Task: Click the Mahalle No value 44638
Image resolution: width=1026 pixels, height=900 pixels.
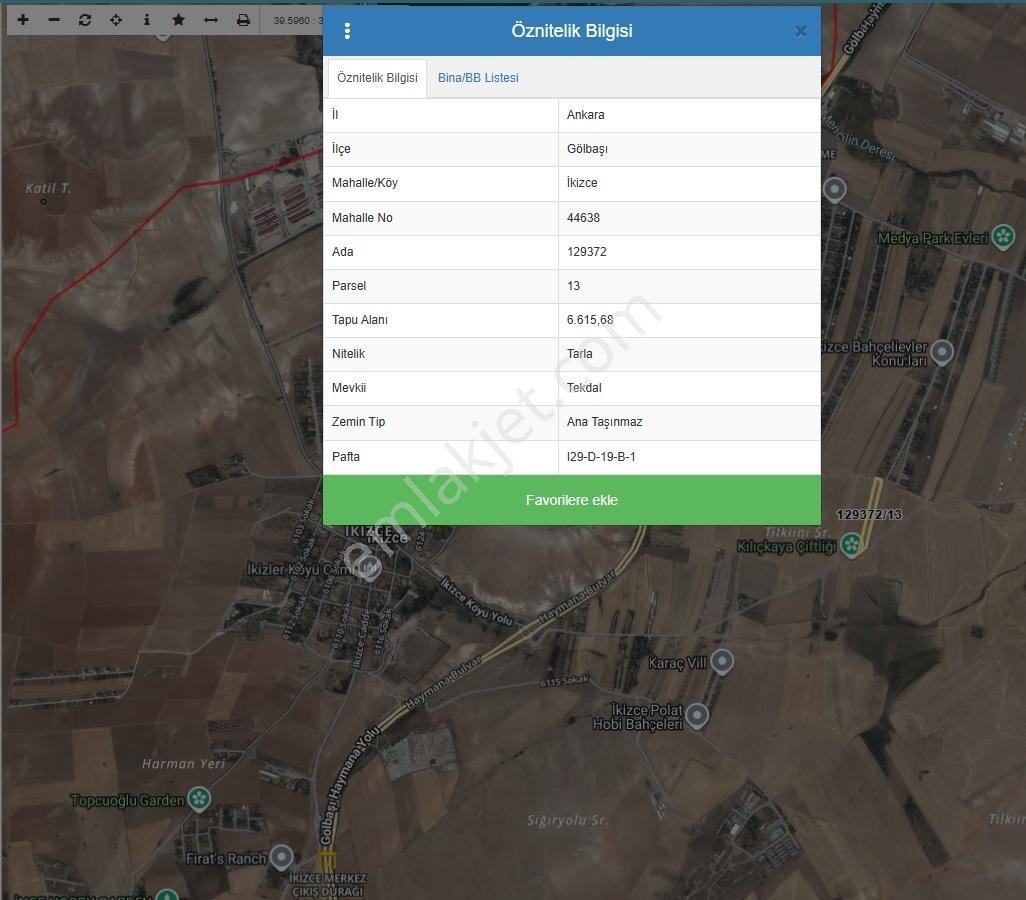Action: 583,218
